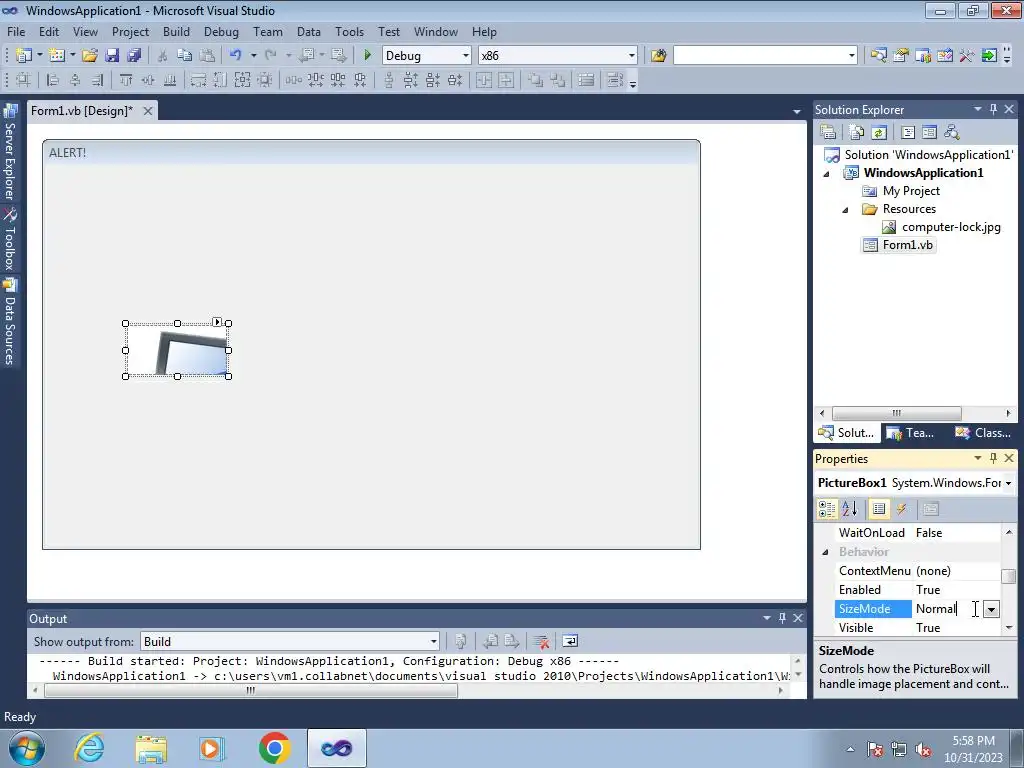Open the SizeMode value dropdown arrow

[991, 609]
